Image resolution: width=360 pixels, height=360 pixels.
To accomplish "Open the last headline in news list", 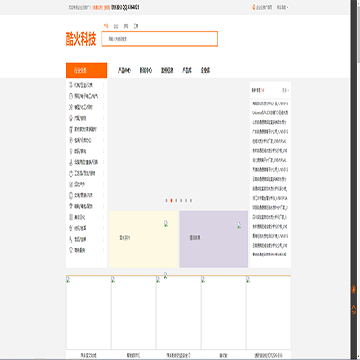I will coord(270,255).
